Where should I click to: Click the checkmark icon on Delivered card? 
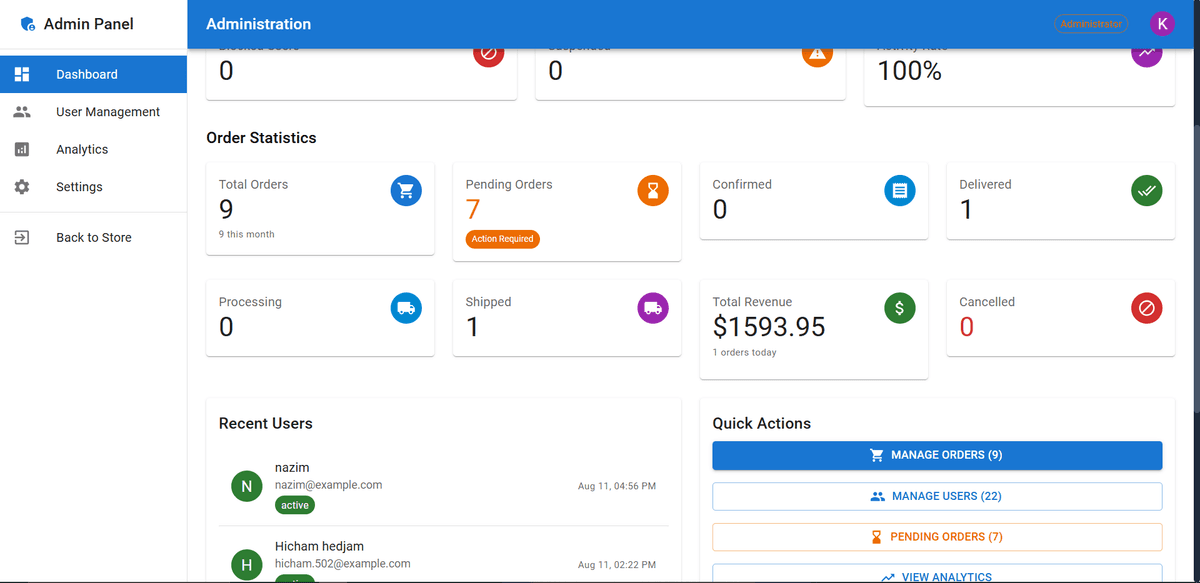pyautogui.click(x=1146, y=190)
